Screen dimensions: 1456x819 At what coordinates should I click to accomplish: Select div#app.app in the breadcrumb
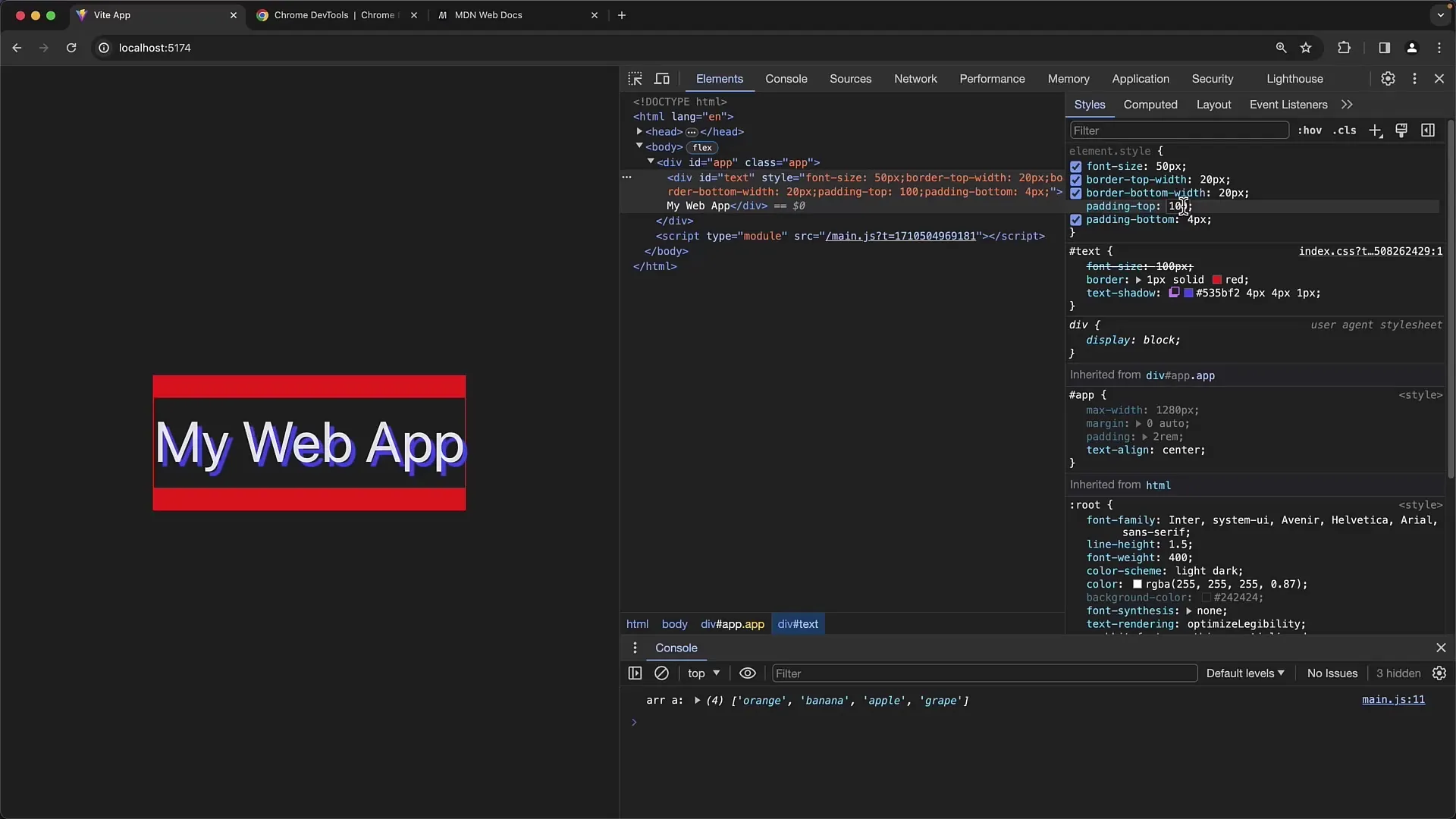(x=733, y=624)
